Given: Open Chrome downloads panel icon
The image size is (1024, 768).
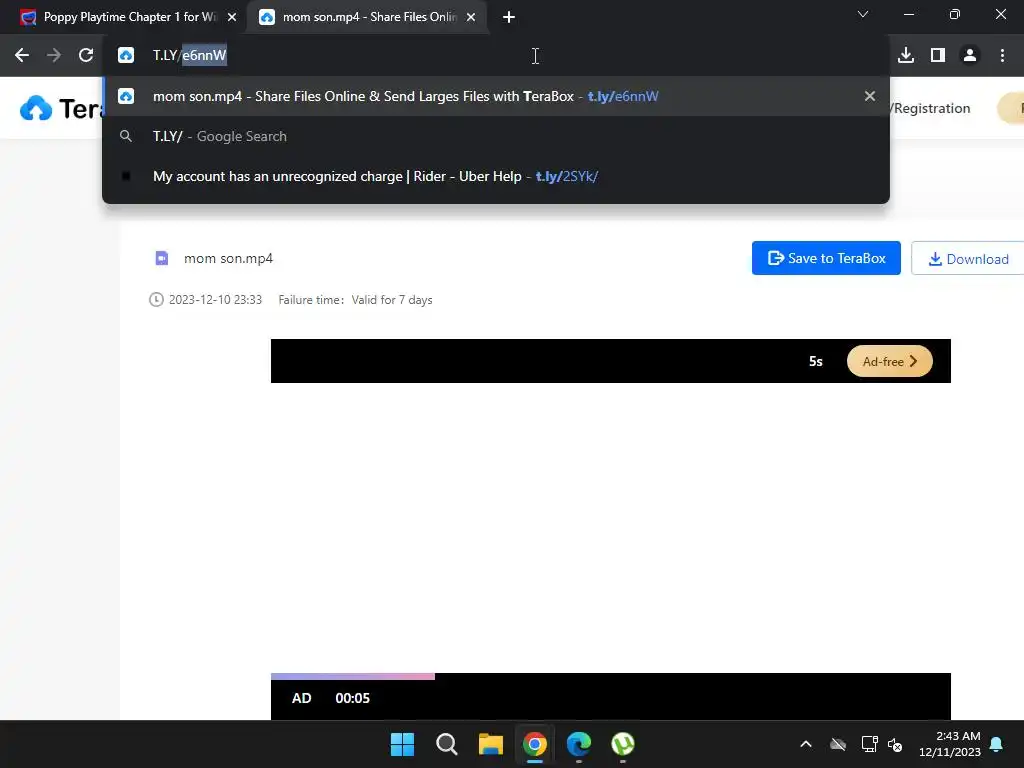Looking at the screenshot, I should tap(906, 56).
